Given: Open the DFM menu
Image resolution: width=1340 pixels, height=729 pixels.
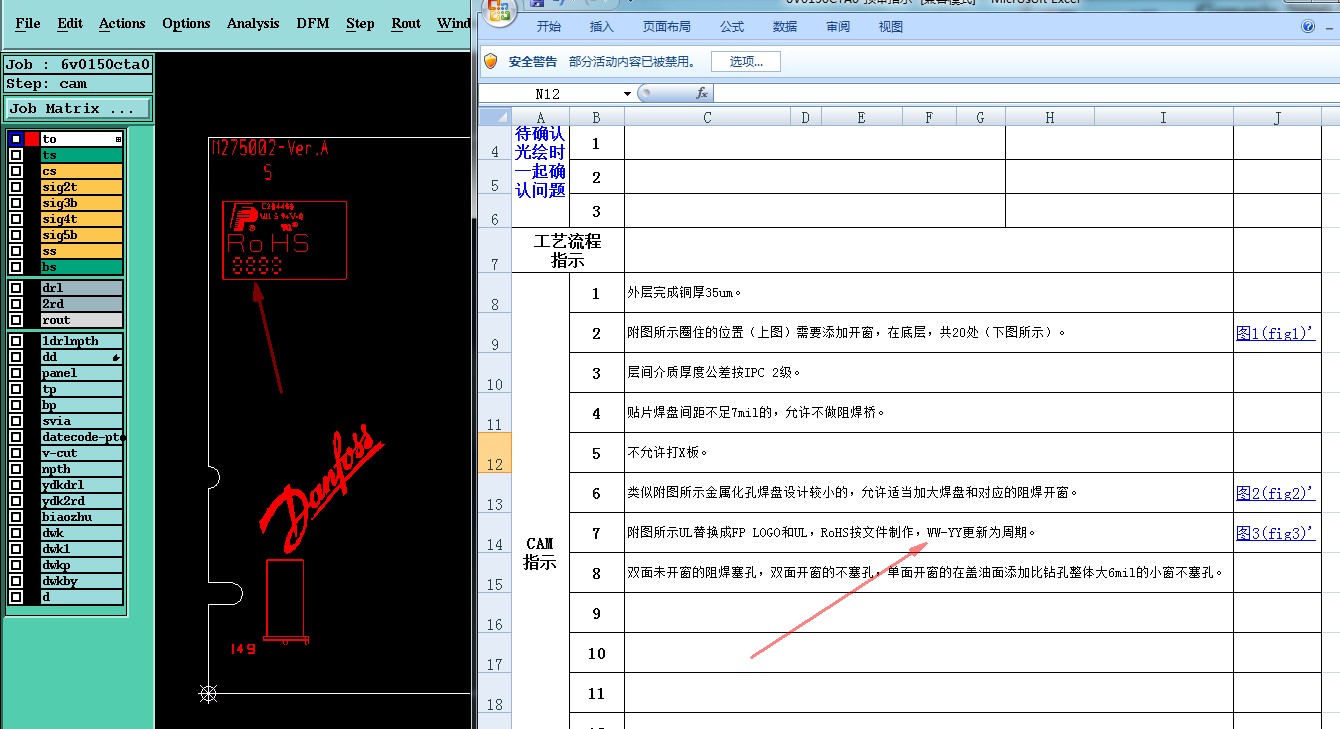Looking at the screenshot, I should click(x=313, y=23).
